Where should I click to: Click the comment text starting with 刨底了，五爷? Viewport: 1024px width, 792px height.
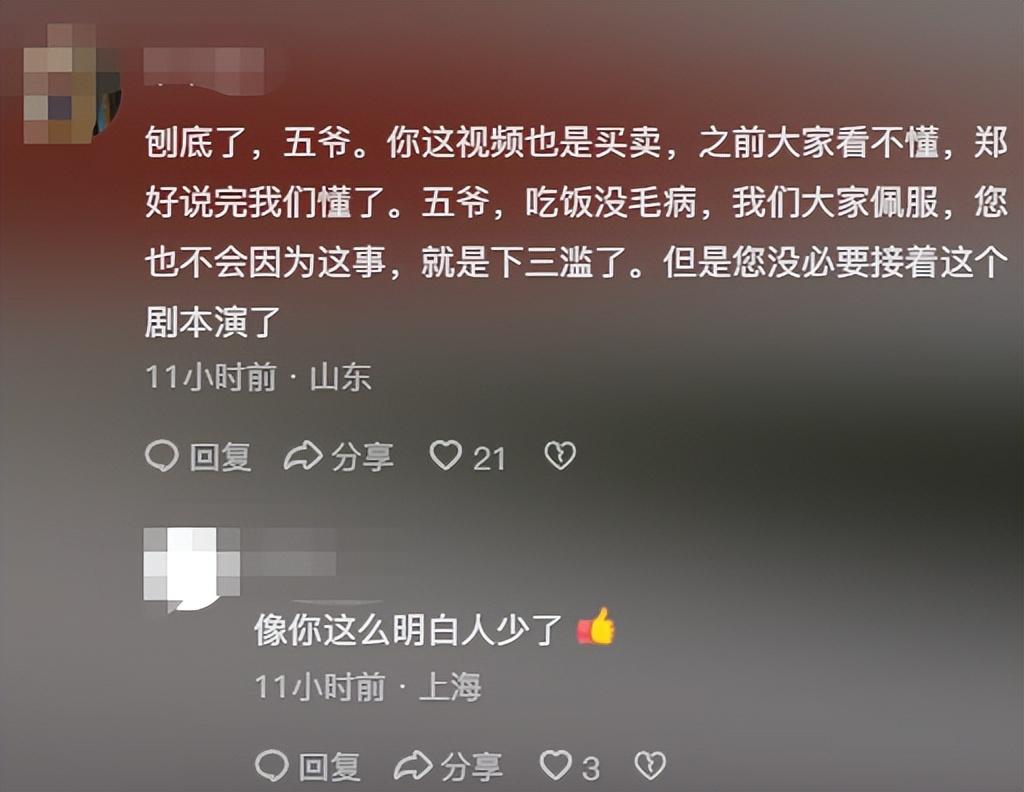click(576, 232)
